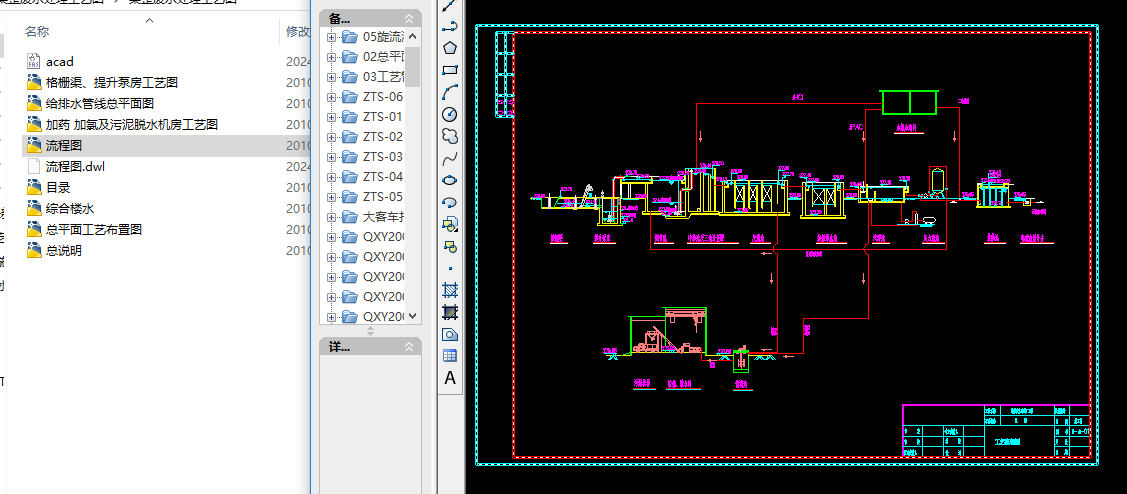Screen dimensions: 1127x494
Task: Click the 目录 drawing file icon
Action: (x=34, y=188)
